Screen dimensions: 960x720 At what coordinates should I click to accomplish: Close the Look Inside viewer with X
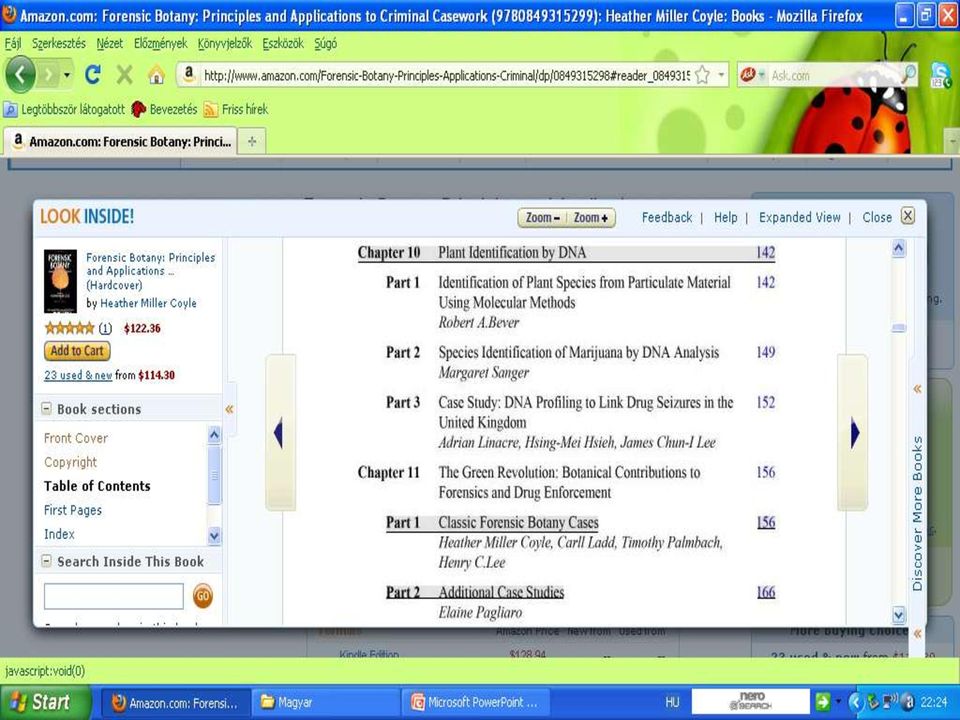tap(908, 216)
